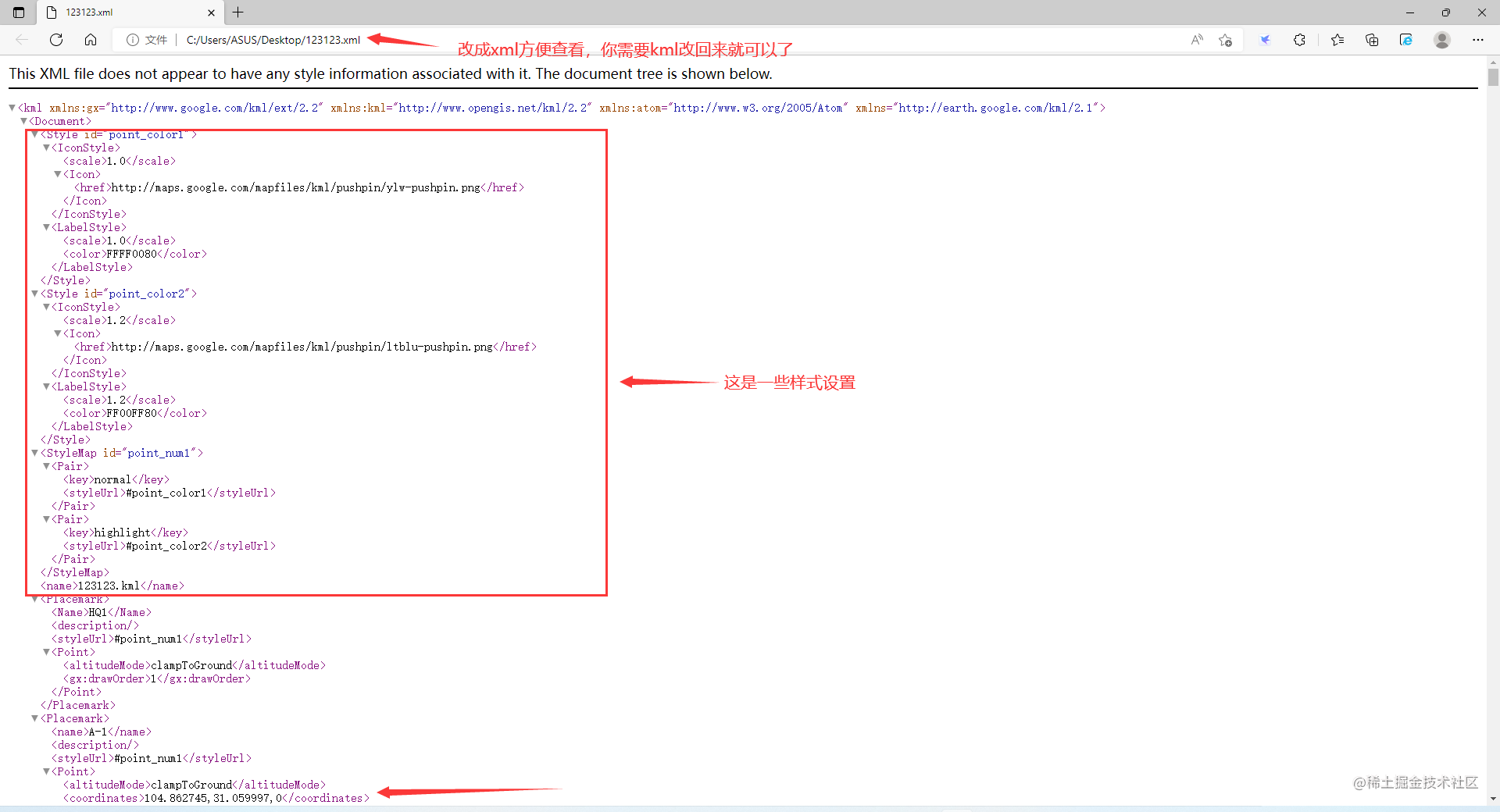The height and width of the screenshot is (812, 1500).
Task: Add this page to favorites
Action: click(1225, 40)
